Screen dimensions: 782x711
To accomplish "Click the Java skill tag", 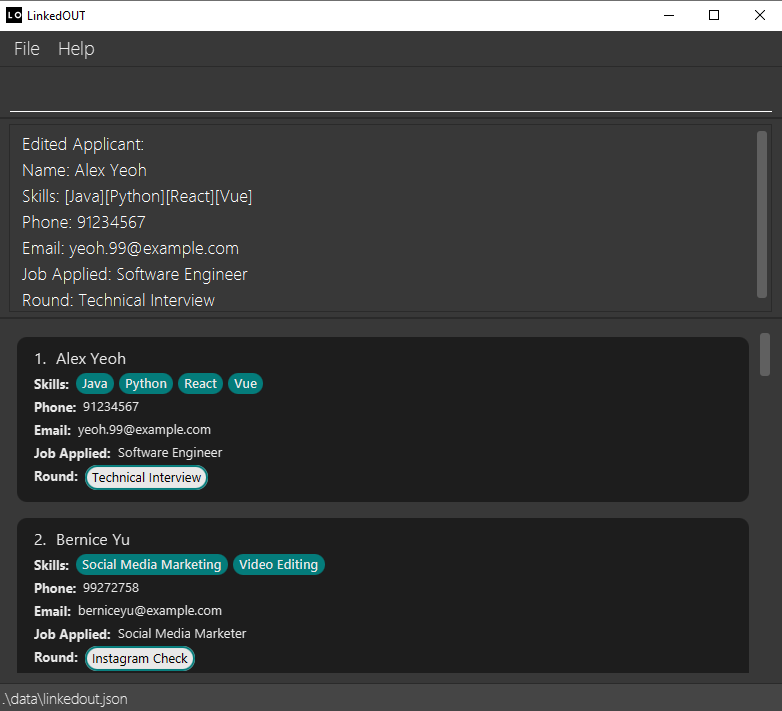I will (x=95, y=384).
